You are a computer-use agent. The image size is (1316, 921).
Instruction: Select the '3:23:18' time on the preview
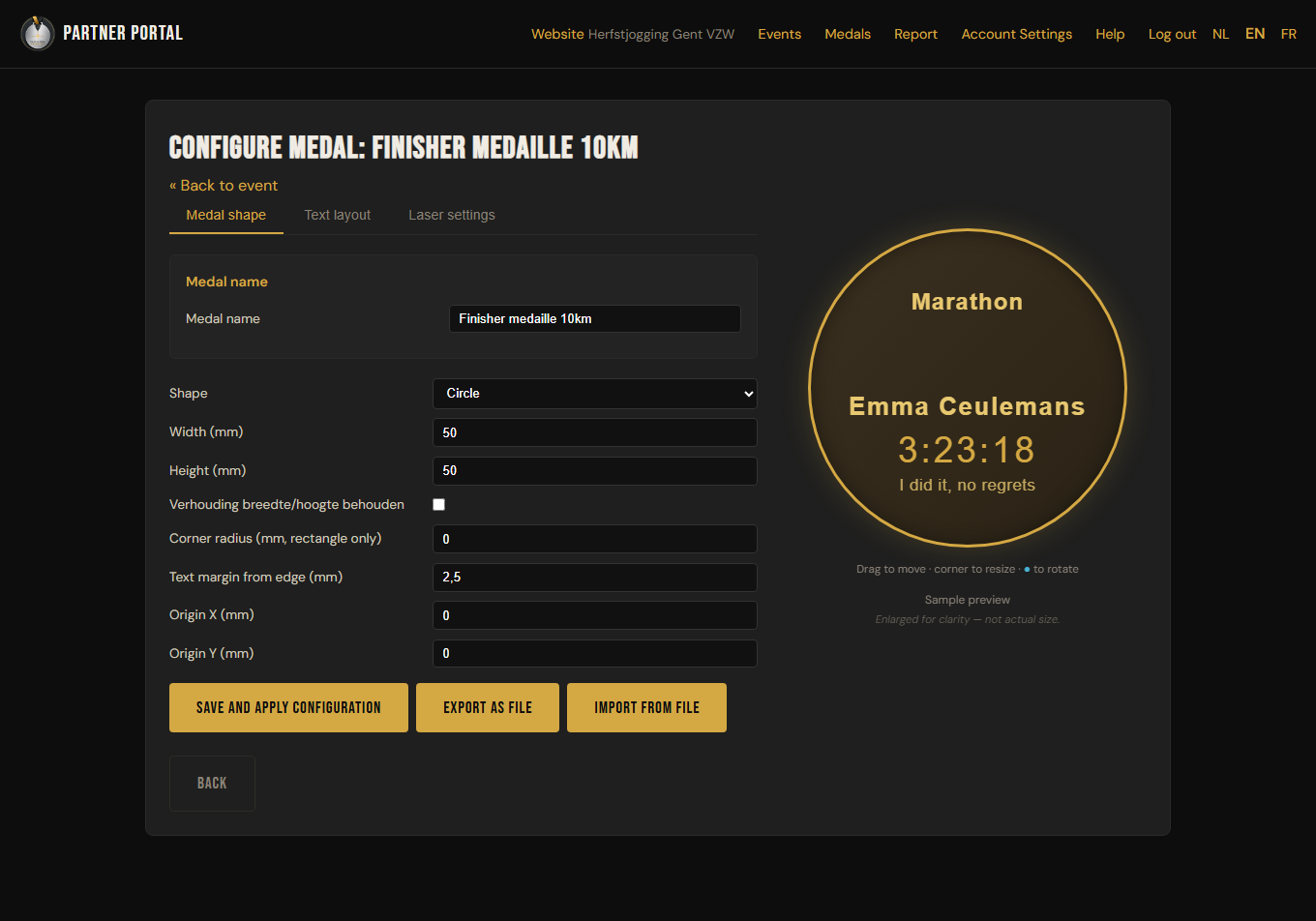pyautogui.click(x=967, y=450)
